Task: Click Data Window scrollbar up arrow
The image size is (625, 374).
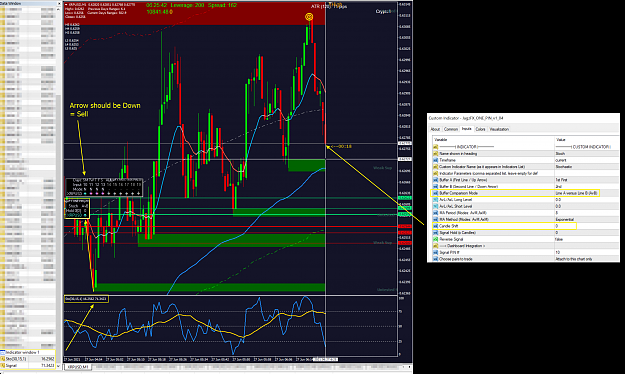Action: (59, 8)
